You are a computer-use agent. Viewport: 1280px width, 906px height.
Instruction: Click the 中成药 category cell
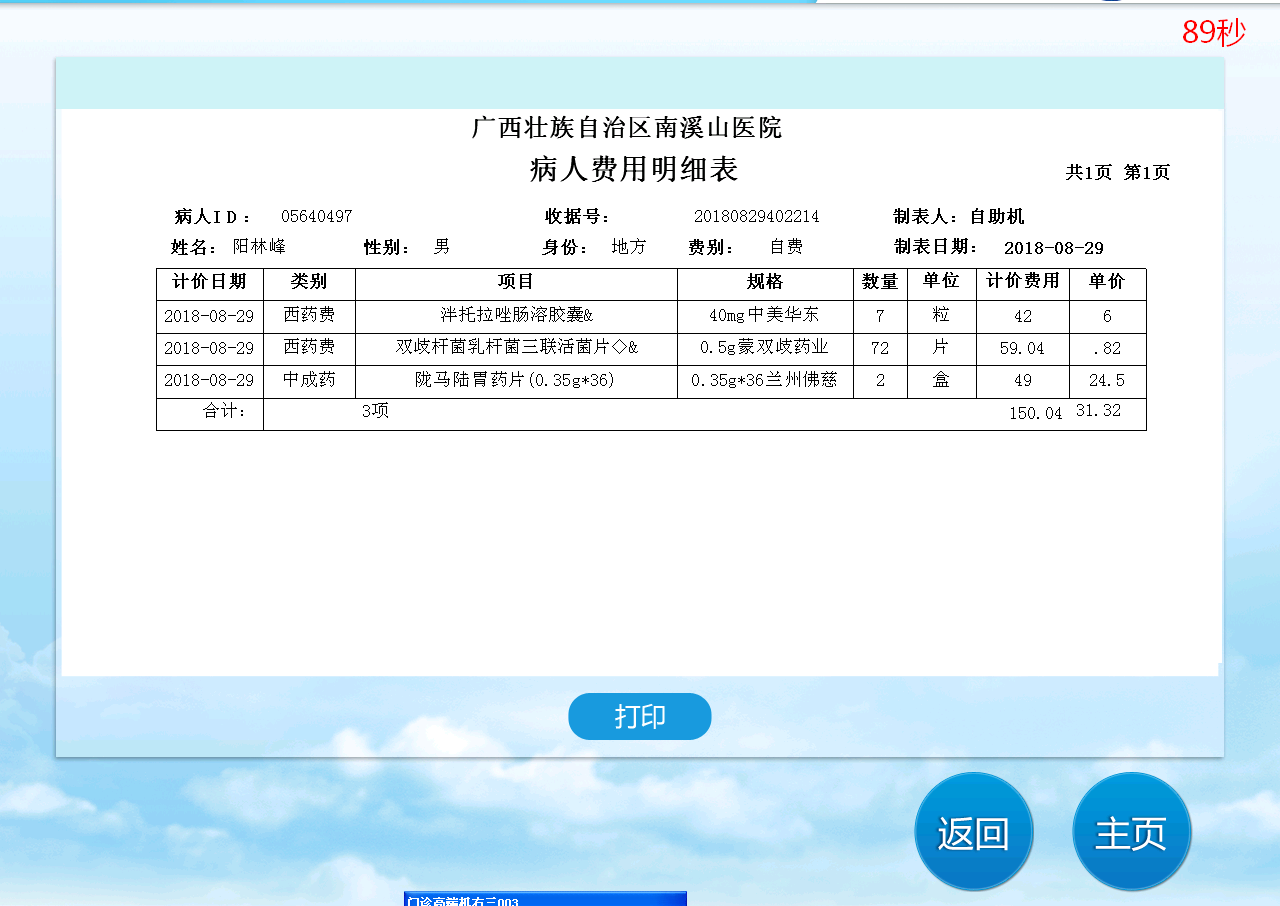(309, 381)
